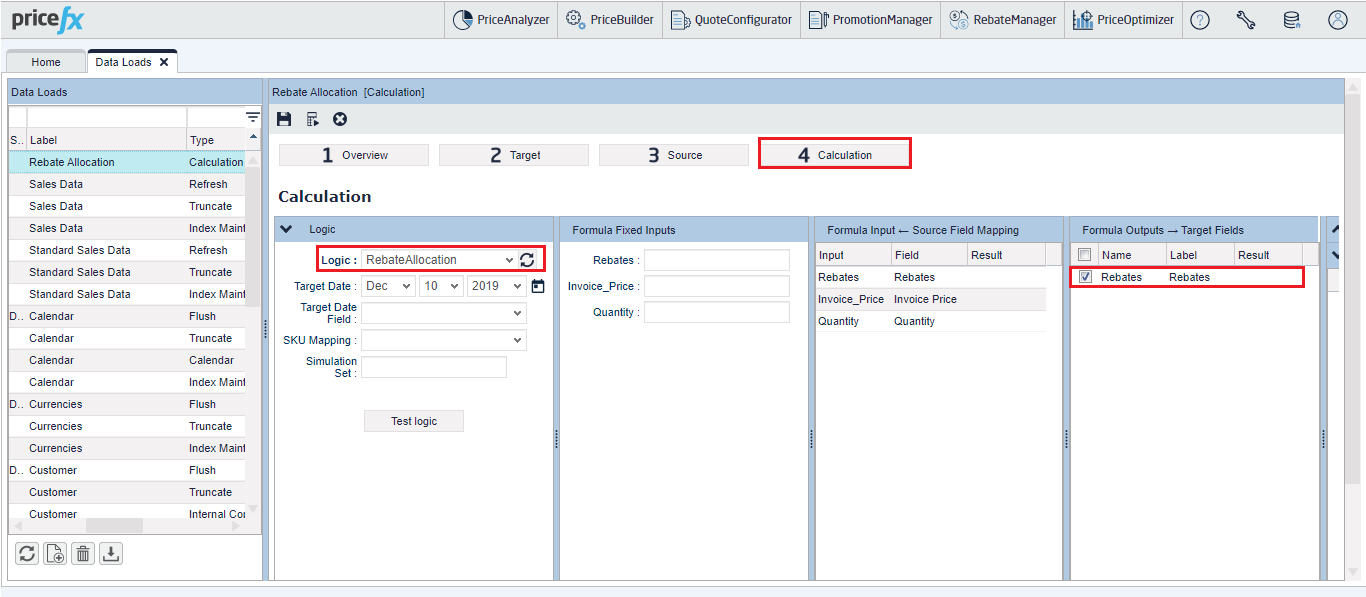Image resolution: width=1366 pixels, height=597 pixels.
Task: Toggle the select-all checkbox in Formula Outputs header
Action: click(1085, 255)
